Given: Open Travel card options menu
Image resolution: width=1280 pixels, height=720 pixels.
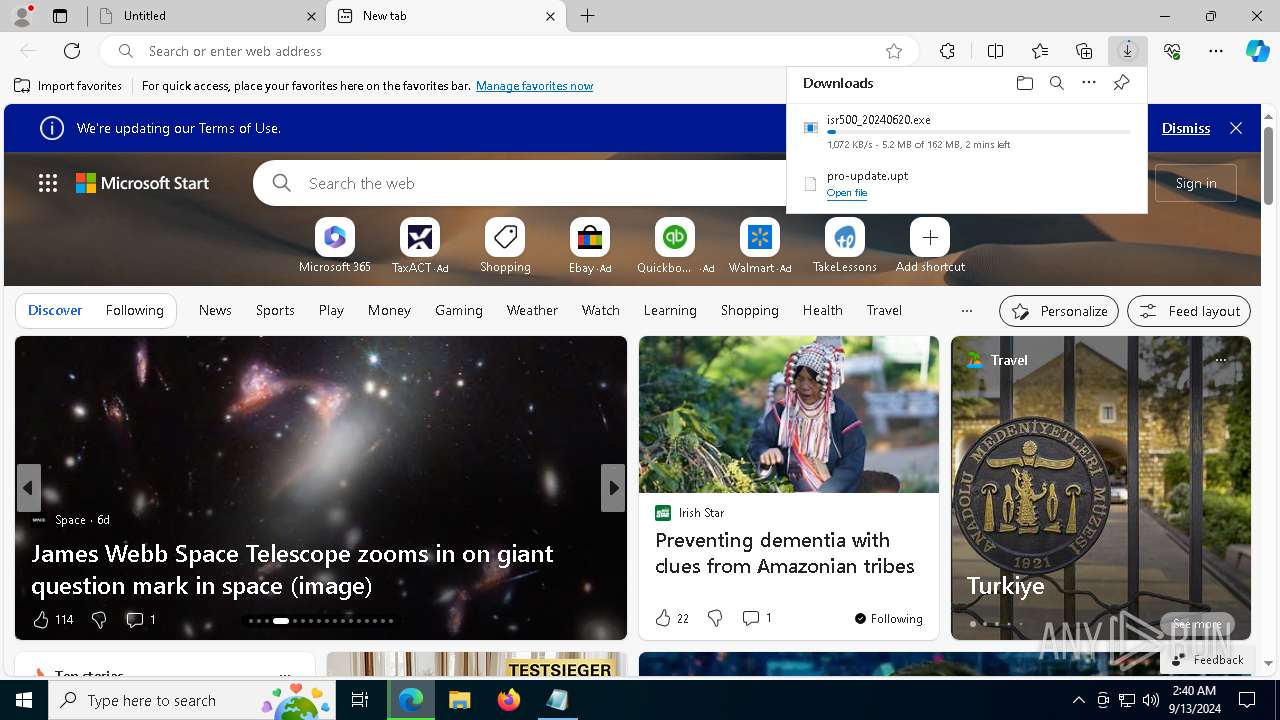Looking at the screenshot, I should 1221,359.
